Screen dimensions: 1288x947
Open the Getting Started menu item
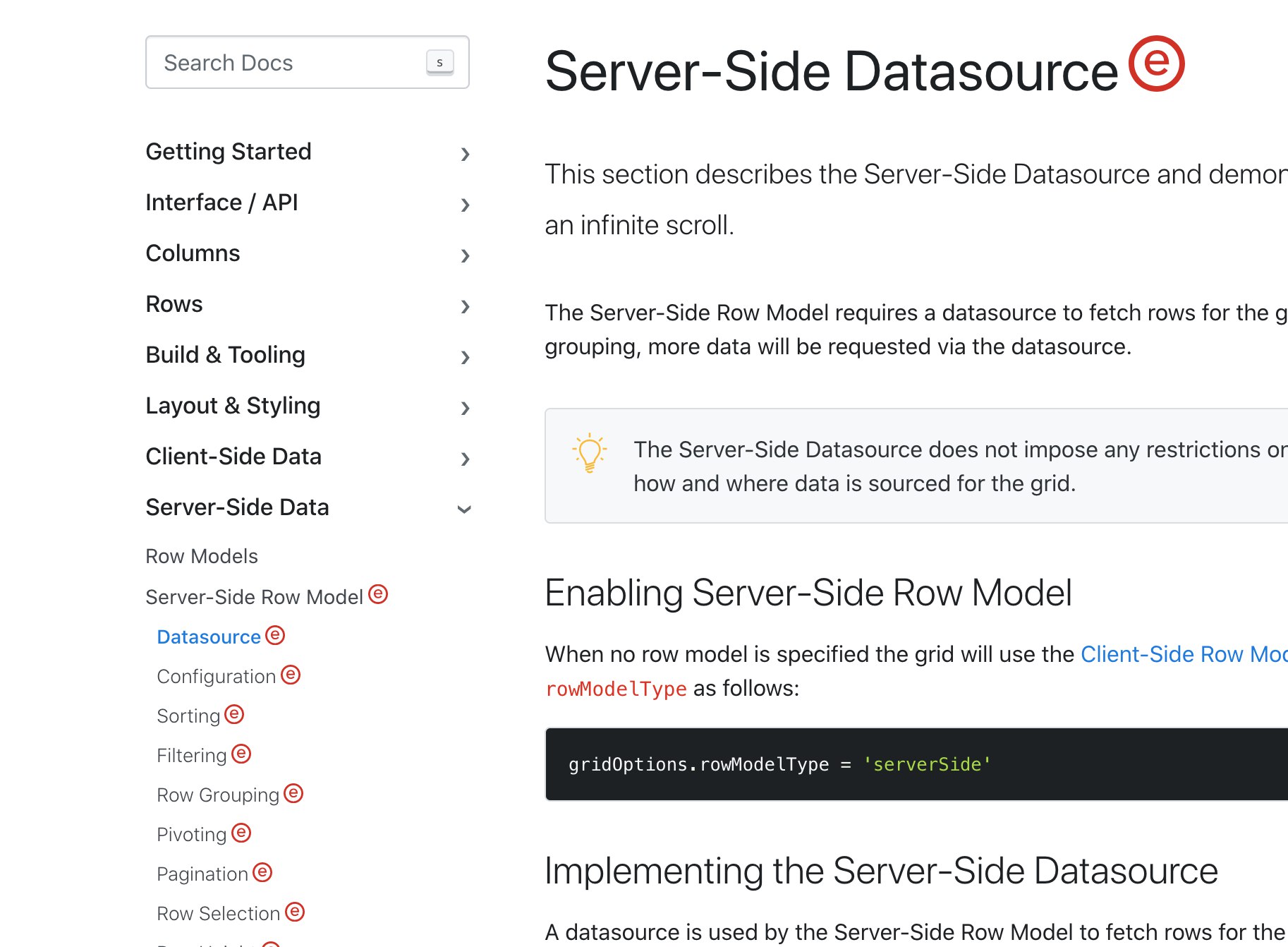pos(229,152)
